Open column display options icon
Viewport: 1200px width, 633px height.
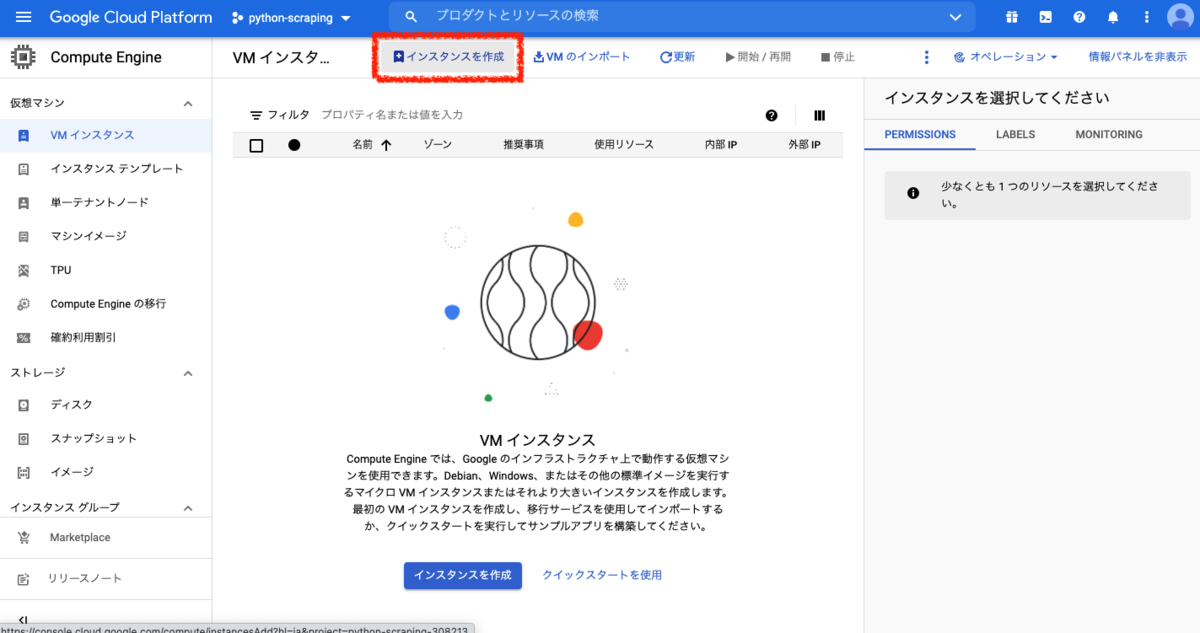pos(820,115)
